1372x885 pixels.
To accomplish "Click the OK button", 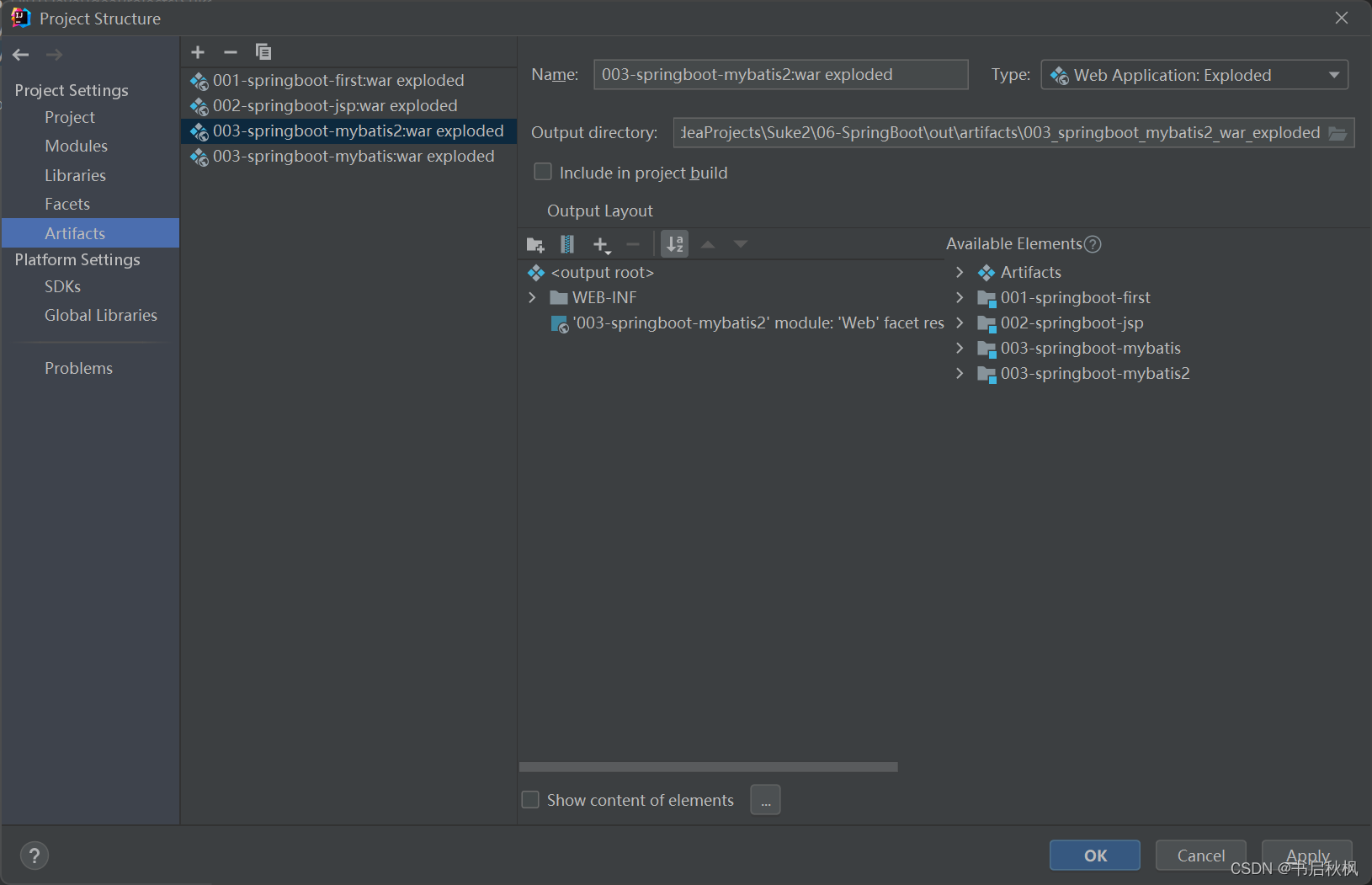I will click(1095, 856).
